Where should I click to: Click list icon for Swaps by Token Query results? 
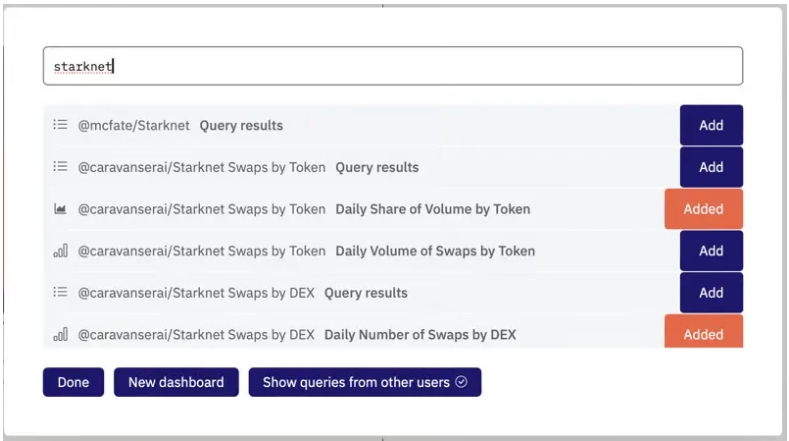(x=60, y=166)
